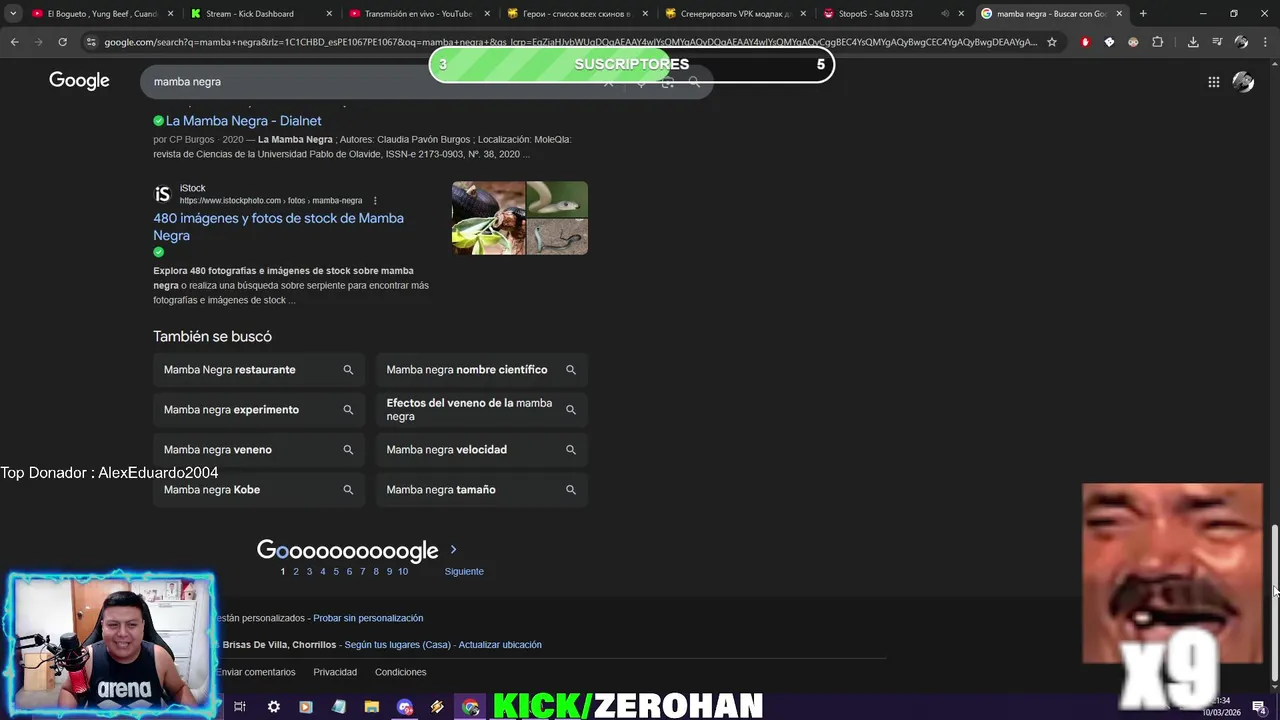This screenshot has height=720, width=1280.
Task: Open Enviar comentarios footer link
Action: (255, 672)
